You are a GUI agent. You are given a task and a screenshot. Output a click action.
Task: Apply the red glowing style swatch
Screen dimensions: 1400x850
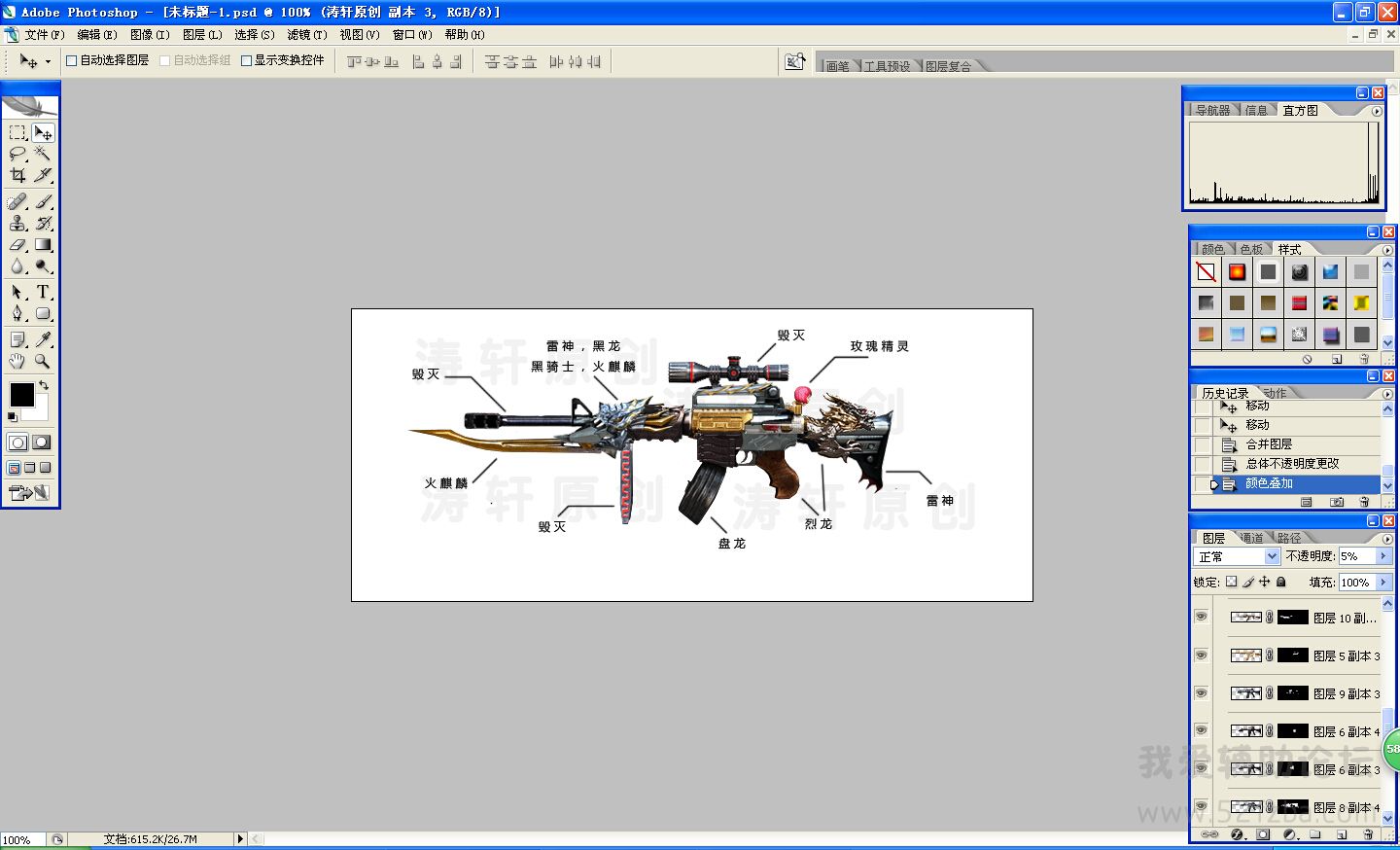(1237, 272)
